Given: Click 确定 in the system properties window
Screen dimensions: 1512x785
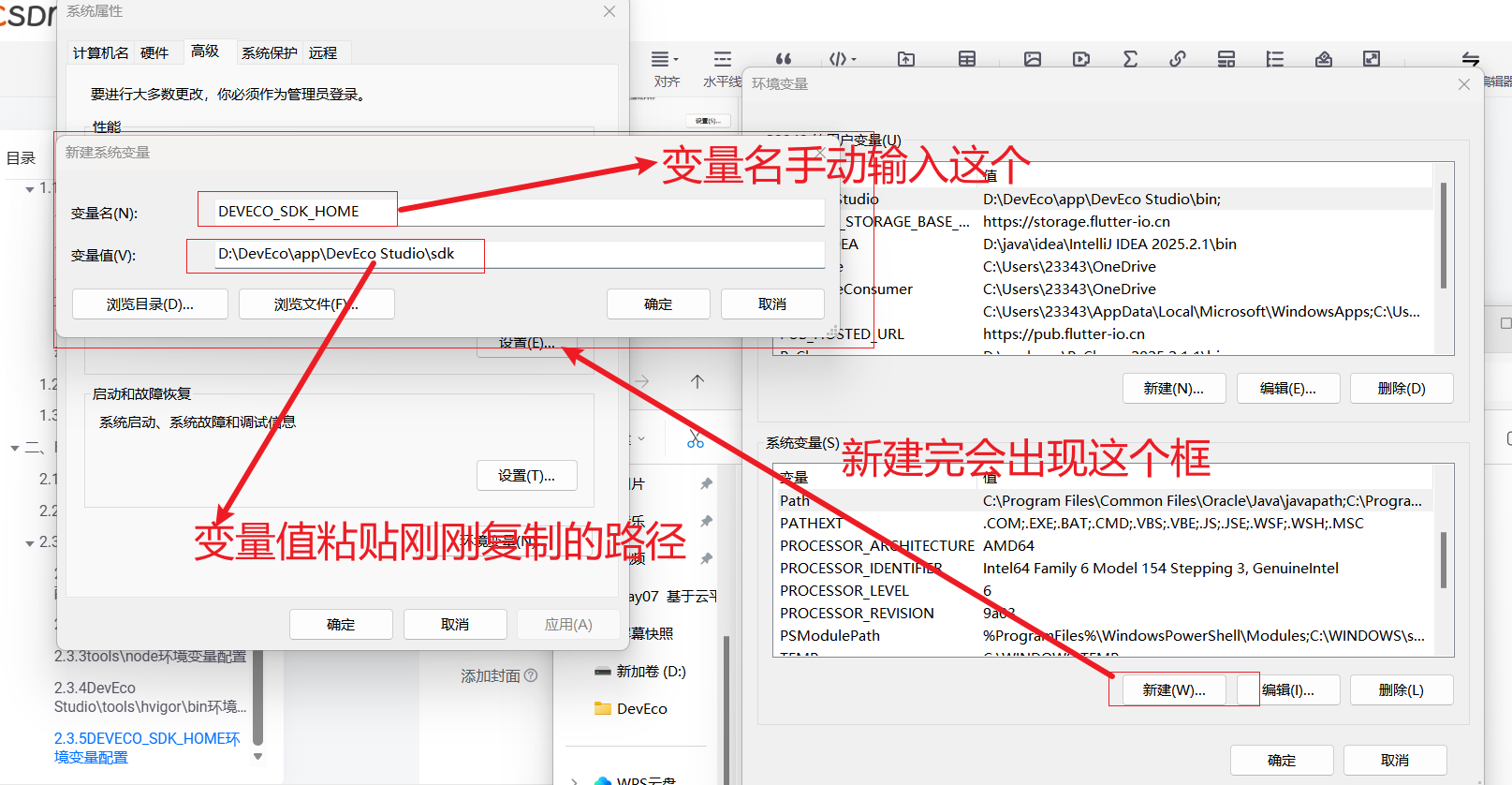Looking at the screenshot, I should [x=341, y=625].
